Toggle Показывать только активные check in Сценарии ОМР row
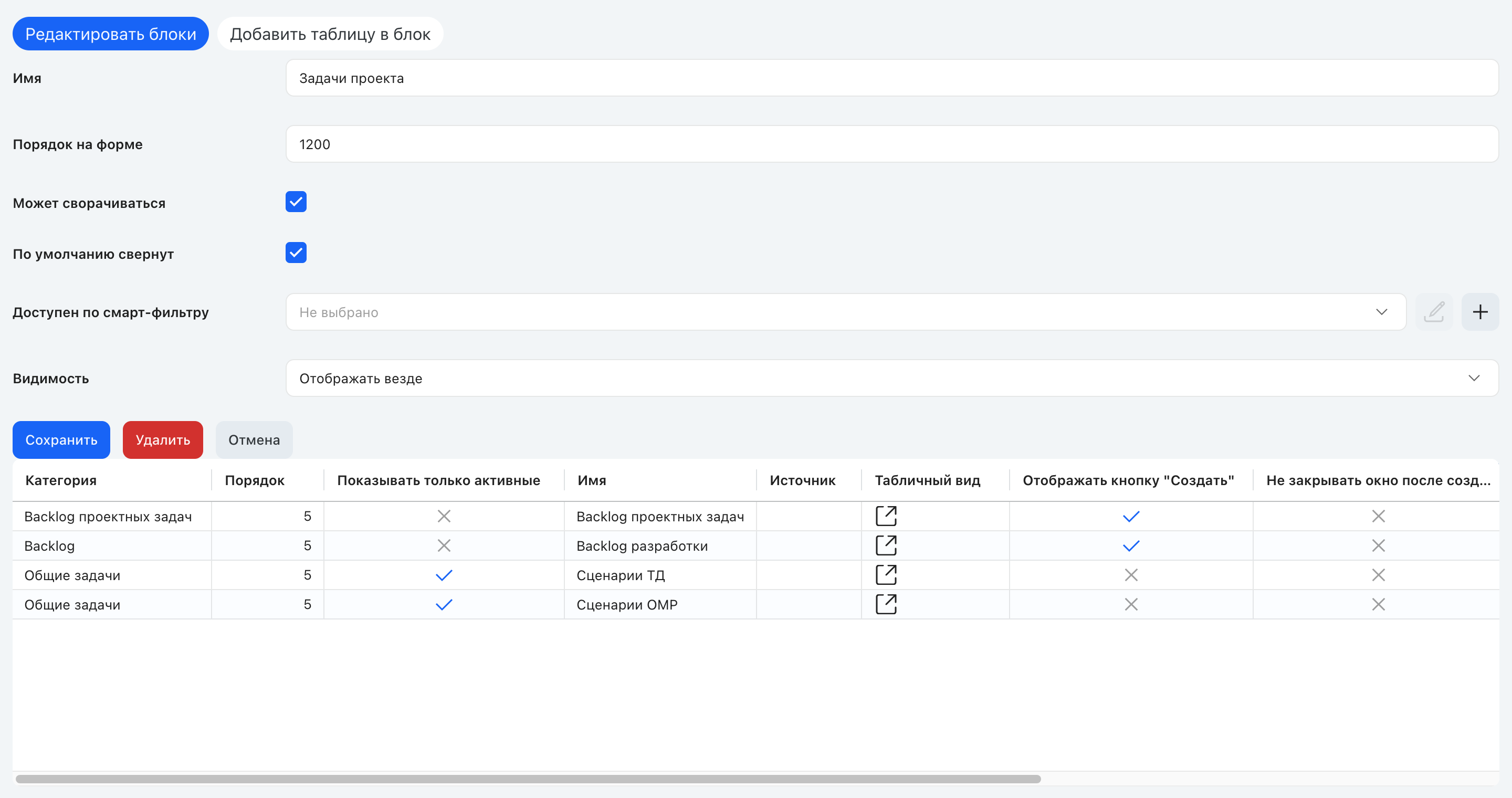The height and width of the screenshot is (798, 1512). tap(444, 604)
